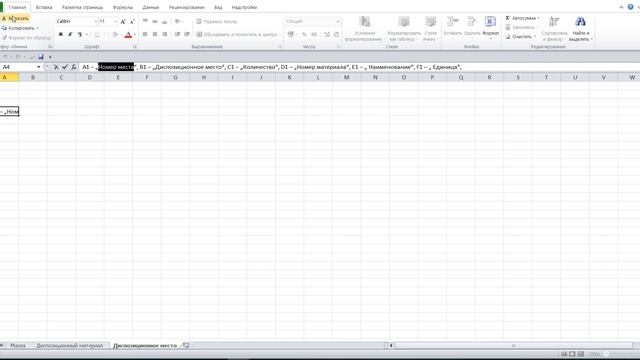
Task: Open the AutoSum (Автосумма) dropdown arrow
Action: (539, 18)
